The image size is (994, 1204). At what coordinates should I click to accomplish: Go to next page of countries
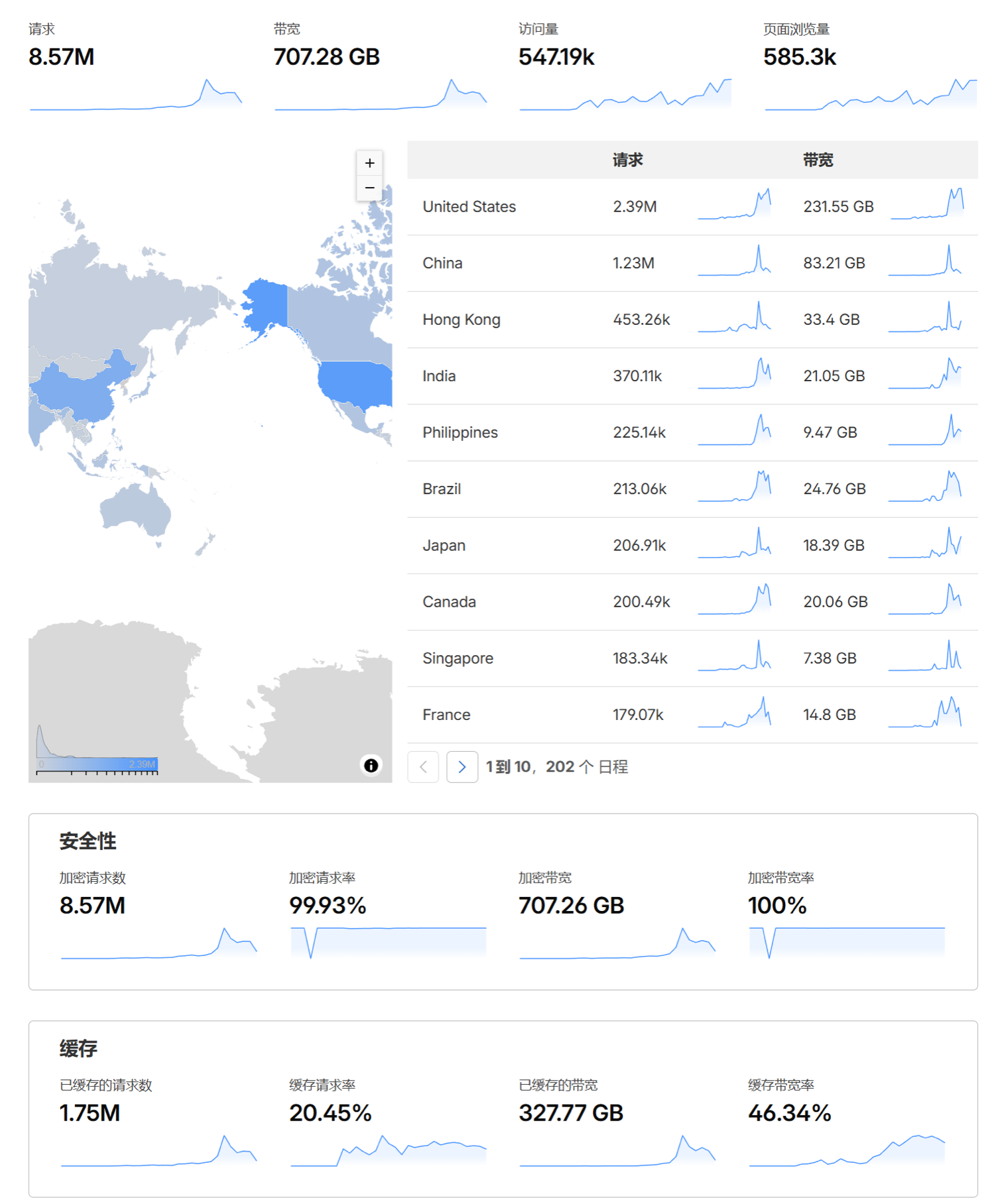tap(462, 767)
